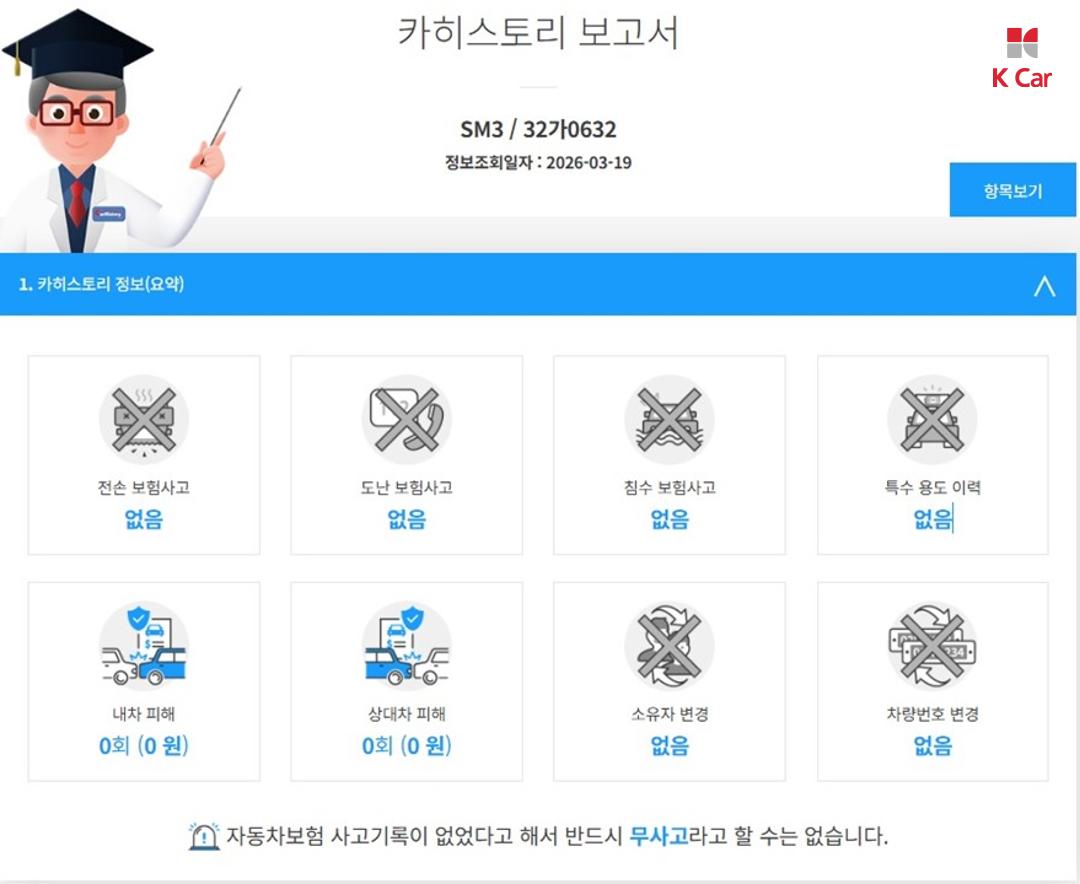The height and width of the screenshot is (884, 1080).
Task: Click the 전손 보험사고 crossed car icon
Action: coord(143,420)
